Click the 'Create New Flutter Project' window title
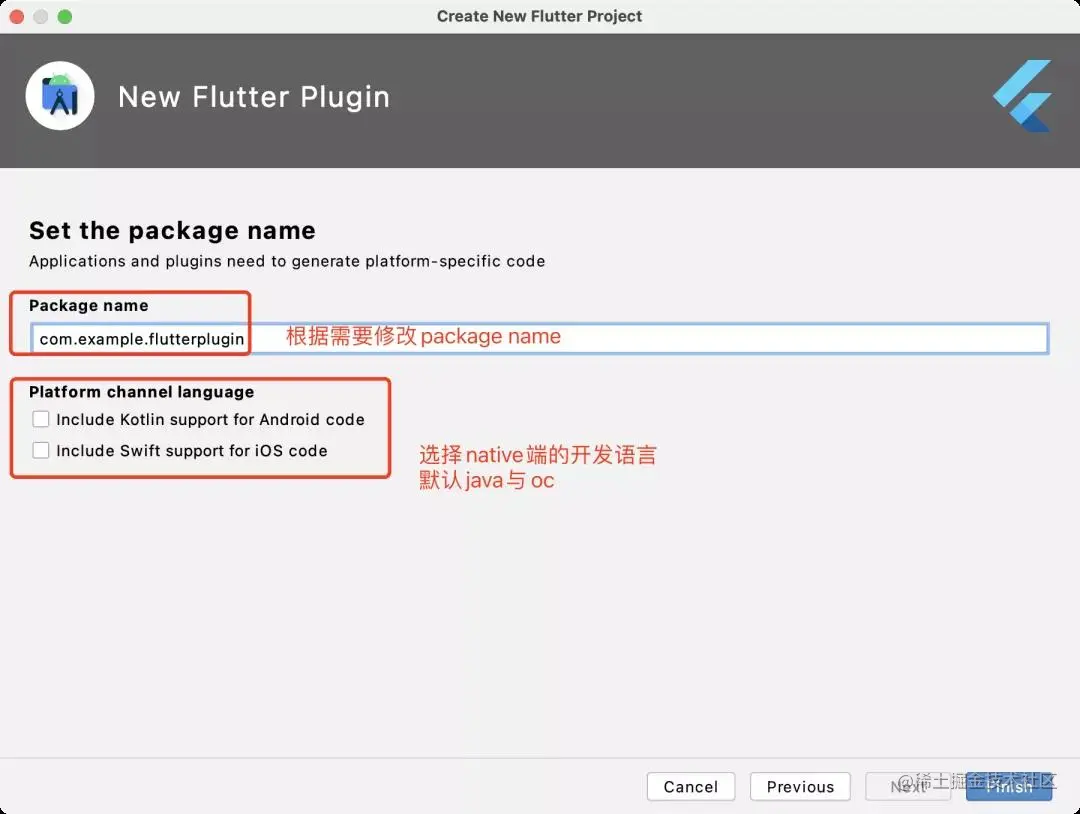This screenshot has height=814, width=1080. 539,16
